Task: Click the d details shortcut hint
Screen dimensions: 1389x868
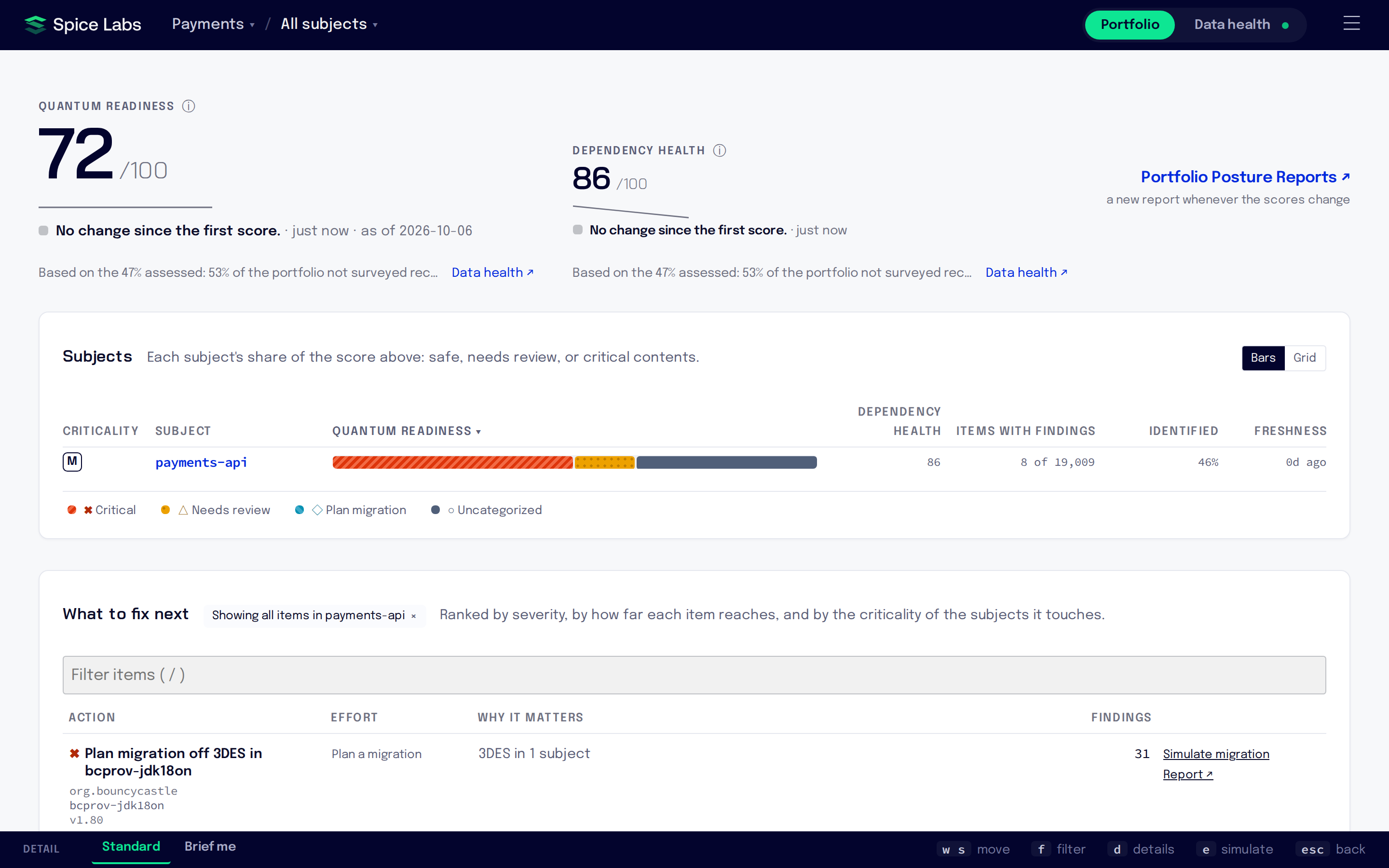Action: (1141, 849)
